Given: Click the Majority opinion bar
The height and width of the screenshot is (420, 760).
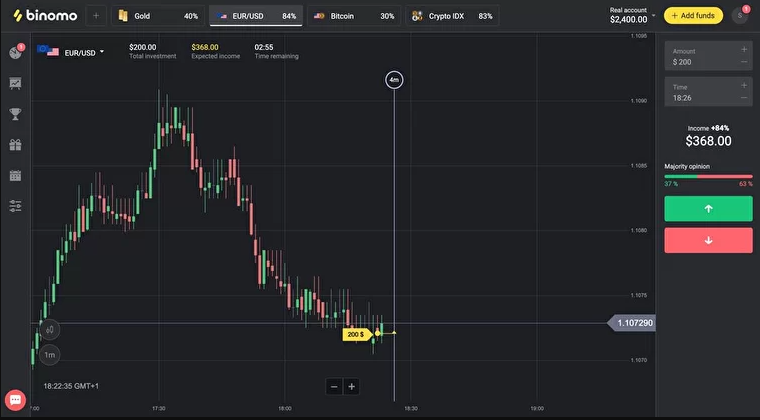Looking at the screenshot, I should click(708, 177).
